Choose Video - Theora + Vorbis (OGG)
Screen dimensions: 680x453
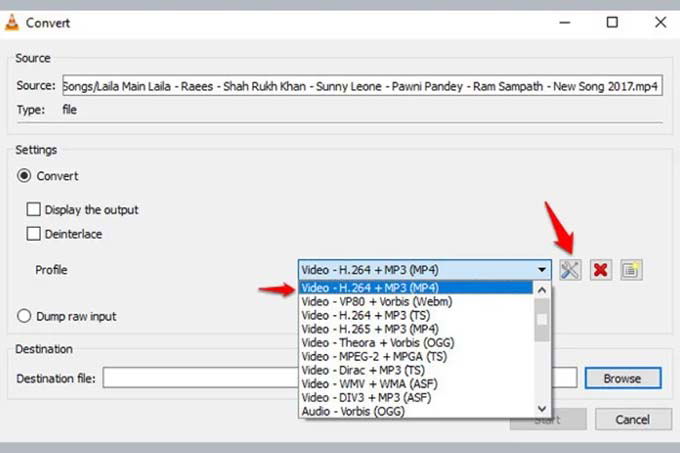[x=415, y=342]
